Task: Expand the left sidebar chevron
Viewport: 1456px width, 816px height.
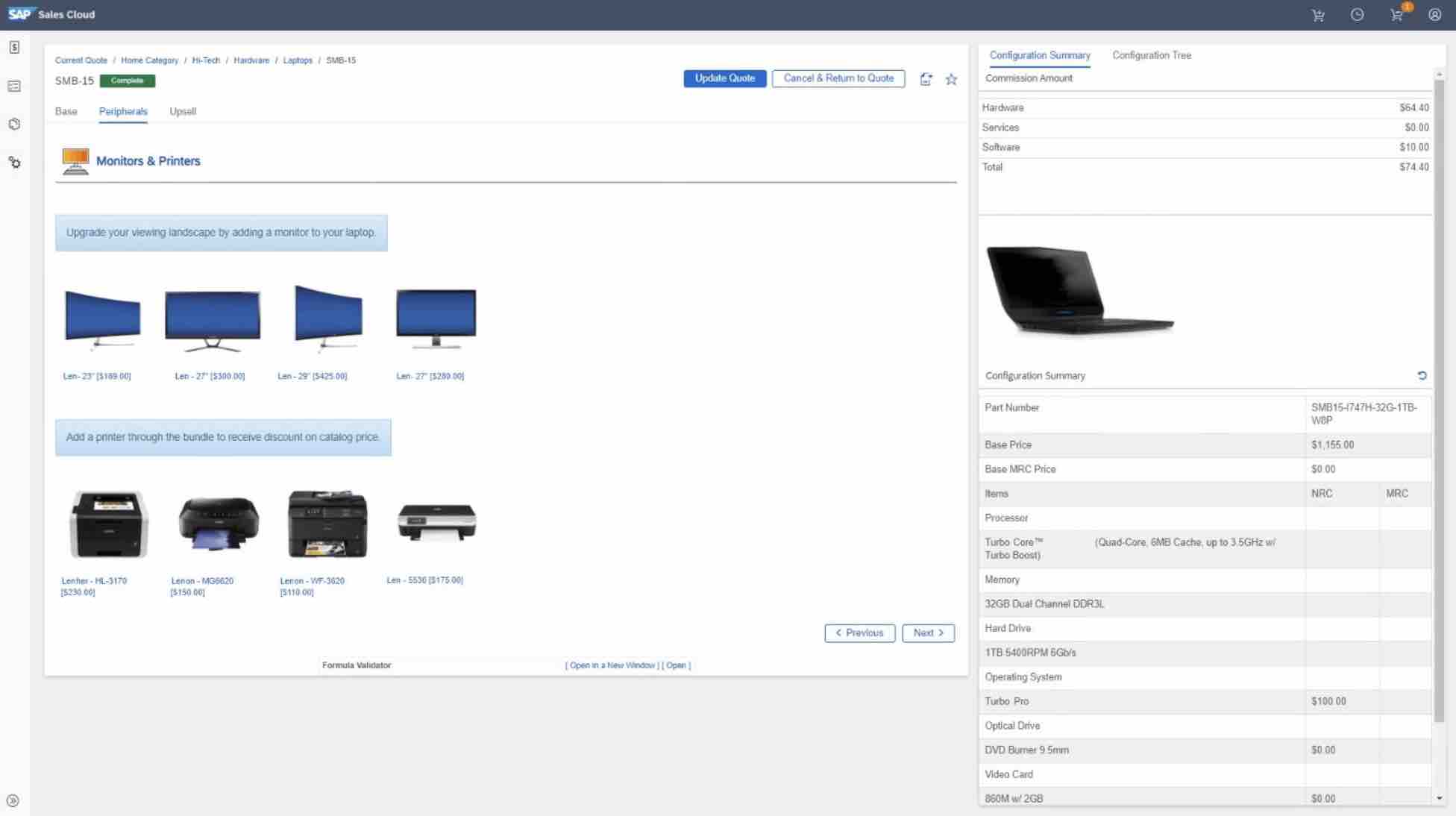Action: pyautogui.click(x=13, y=800)
